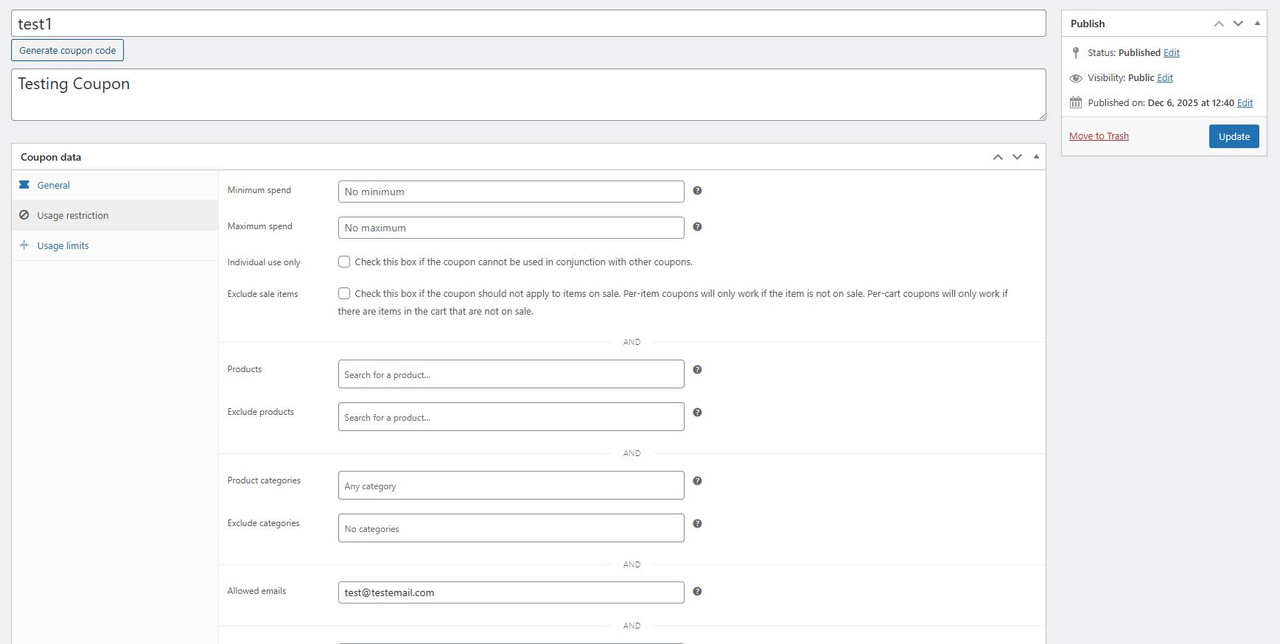1280x644 pixels.
Task: Click the Usage limits plus icon
Action: point(24,245)
